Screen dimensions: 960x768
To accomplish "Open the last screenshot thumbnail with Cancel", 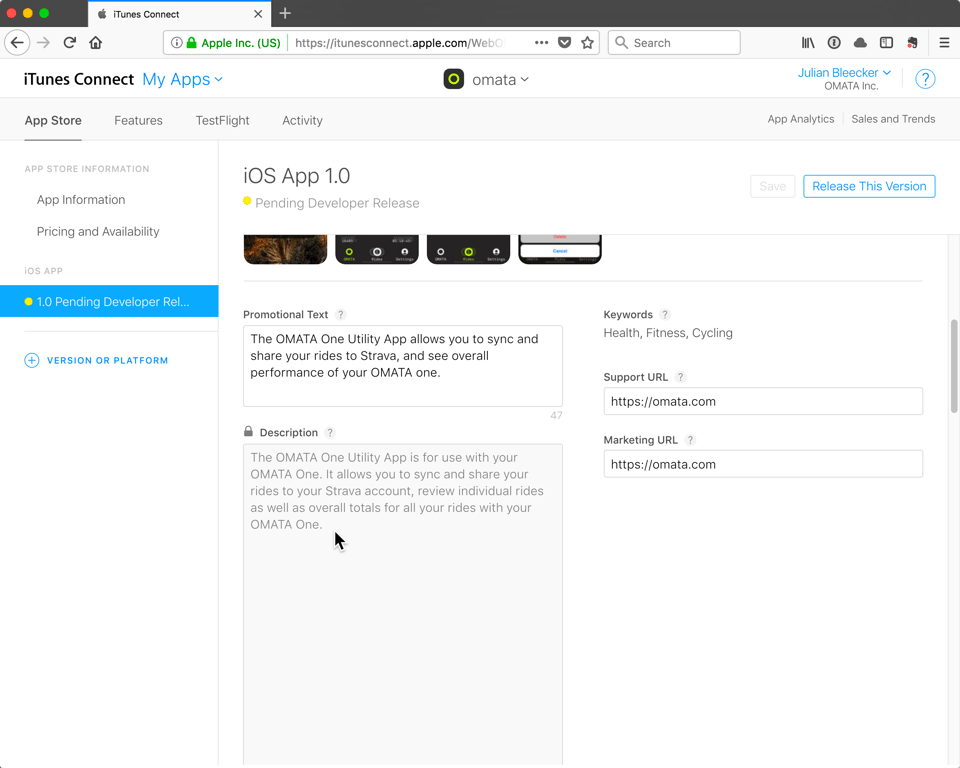I will (560, 249).
